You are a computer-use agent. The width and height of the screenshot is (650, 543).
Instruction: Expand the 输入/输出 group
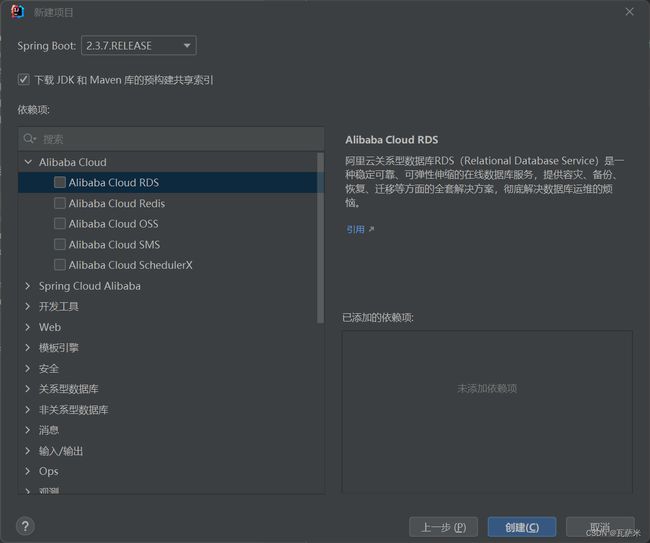tap(28, 451)
